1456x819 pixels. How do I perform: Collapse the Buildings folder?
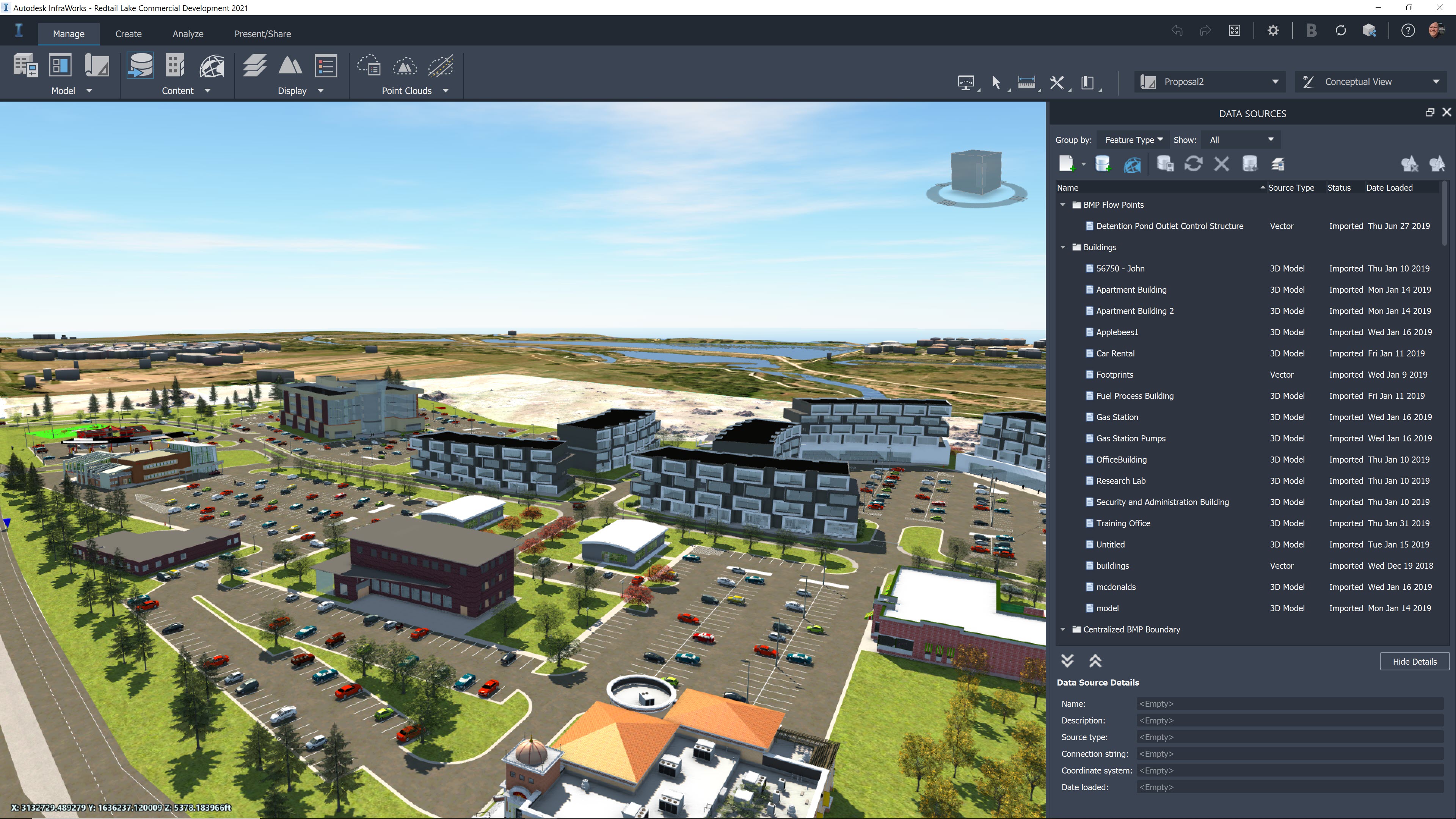[x=1063, y=247]
